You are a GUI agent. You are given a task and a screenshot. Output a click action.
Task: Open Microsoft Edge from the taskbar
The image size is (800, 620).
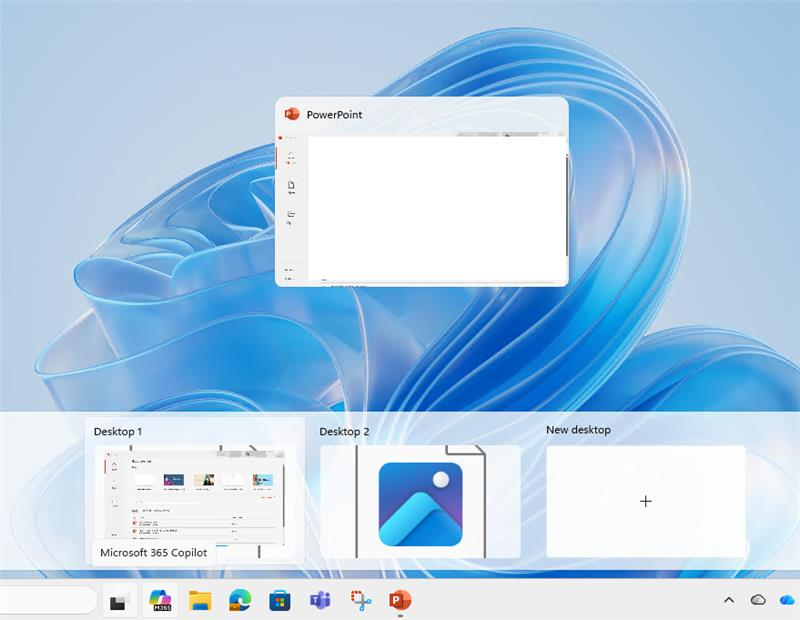[x=240, y=601]
